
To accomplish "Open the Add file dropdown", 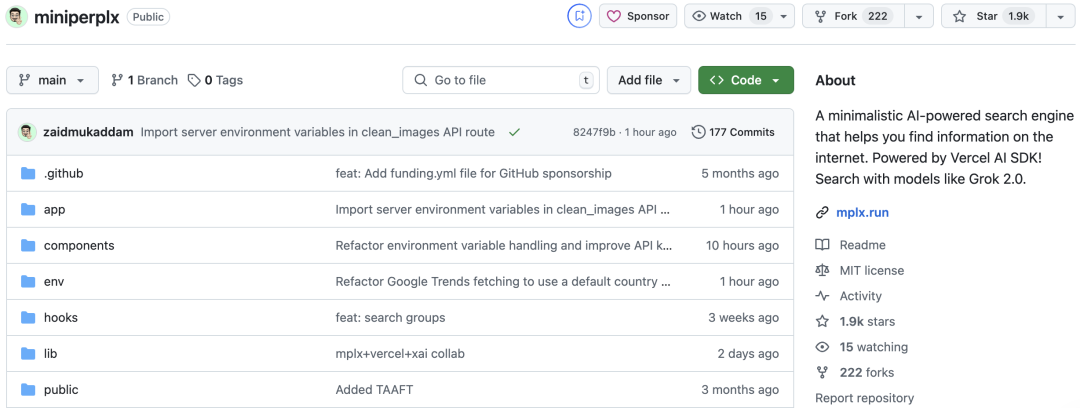I will (x=648, y=80).
